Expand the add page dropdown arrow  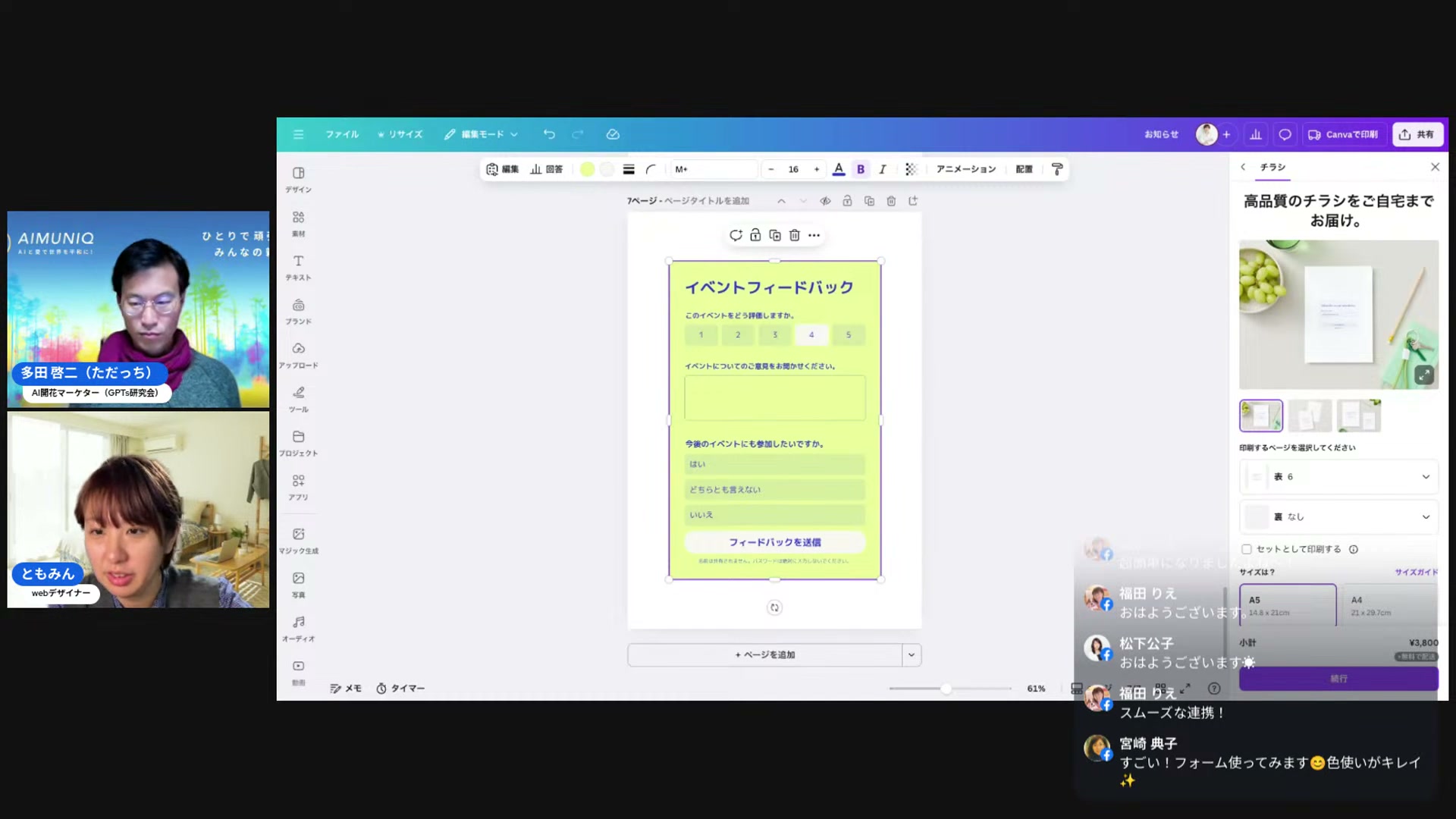pyautogui.click(x=912, y=654)
